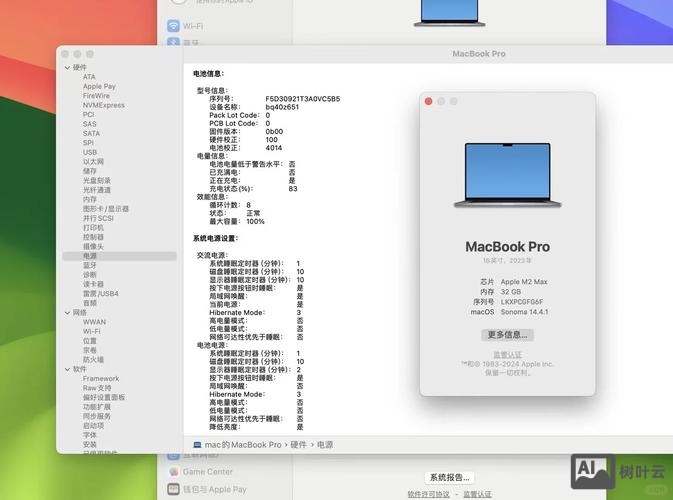
Task: Select SATA in hardware list
Action: 91,133
